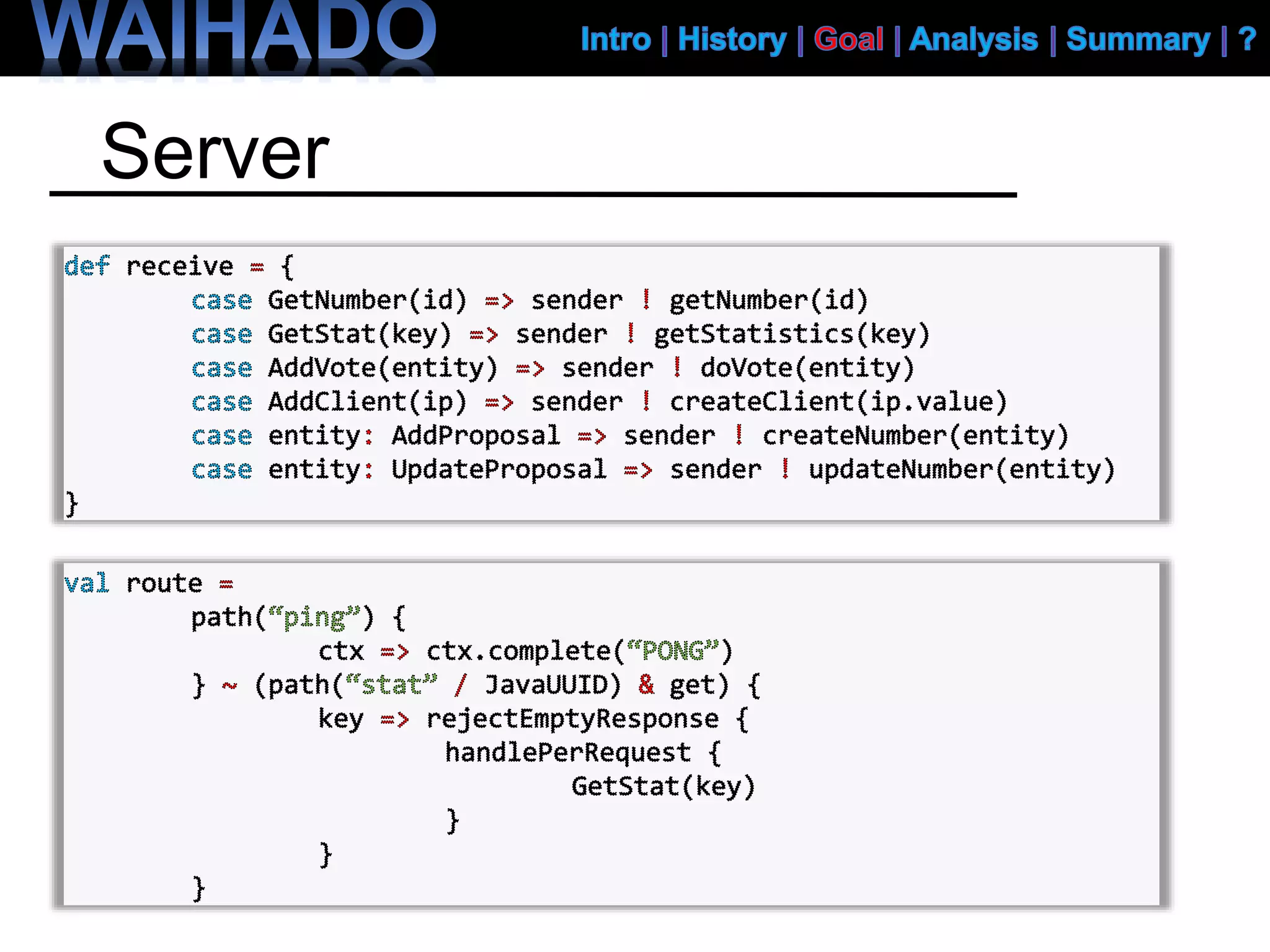The width and height of the screenshot is (1270, 952).
Task: Go to the History section
Action: pyautogui.click(x=732, y=39)
